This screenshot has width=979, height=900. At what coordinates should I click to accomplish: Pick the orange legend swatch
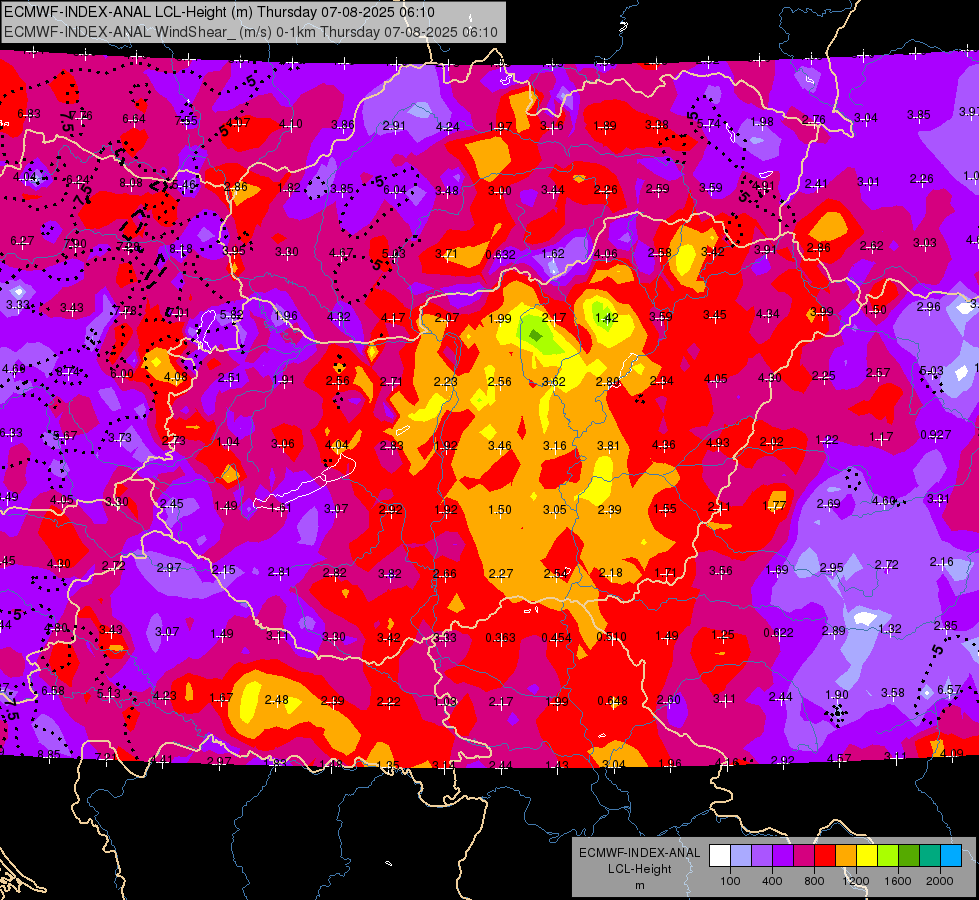point(846,856)
